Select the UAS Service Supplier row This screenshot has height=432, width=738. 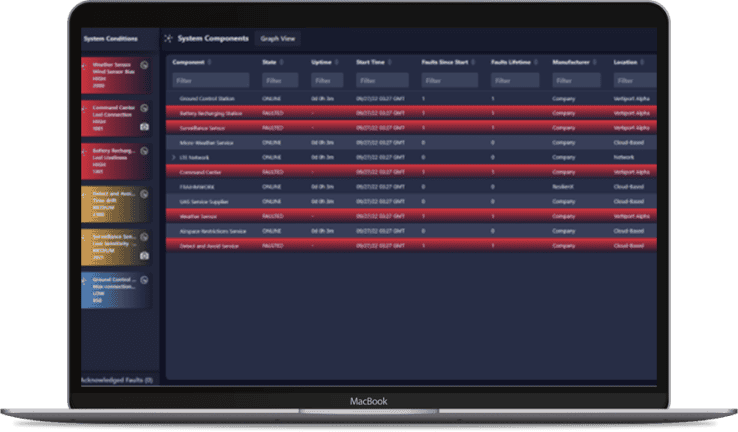(411, 201)
